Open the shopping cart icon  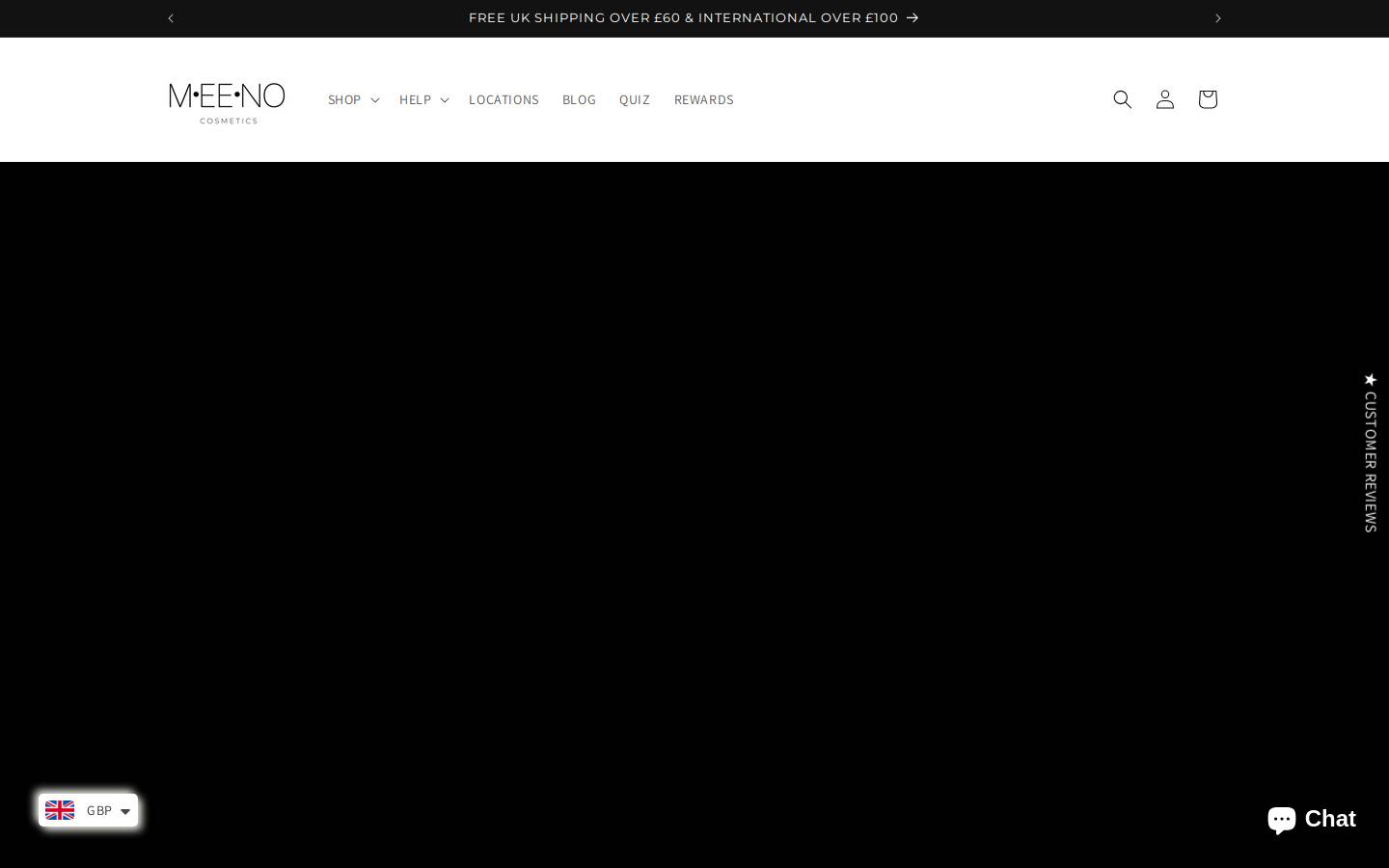(x=1207, y=99)
